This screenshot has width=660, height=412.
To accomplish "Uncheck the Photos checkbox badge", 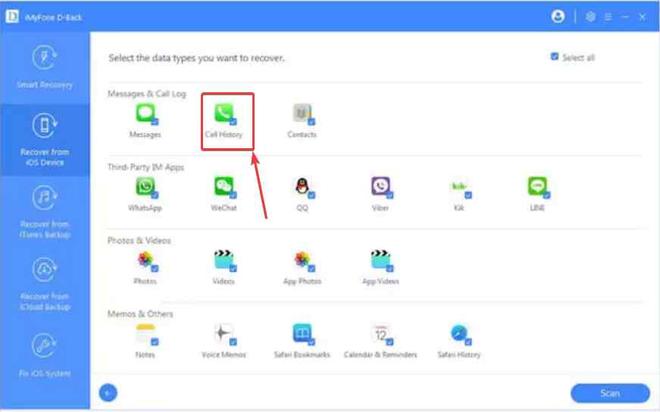I will 154,268.
